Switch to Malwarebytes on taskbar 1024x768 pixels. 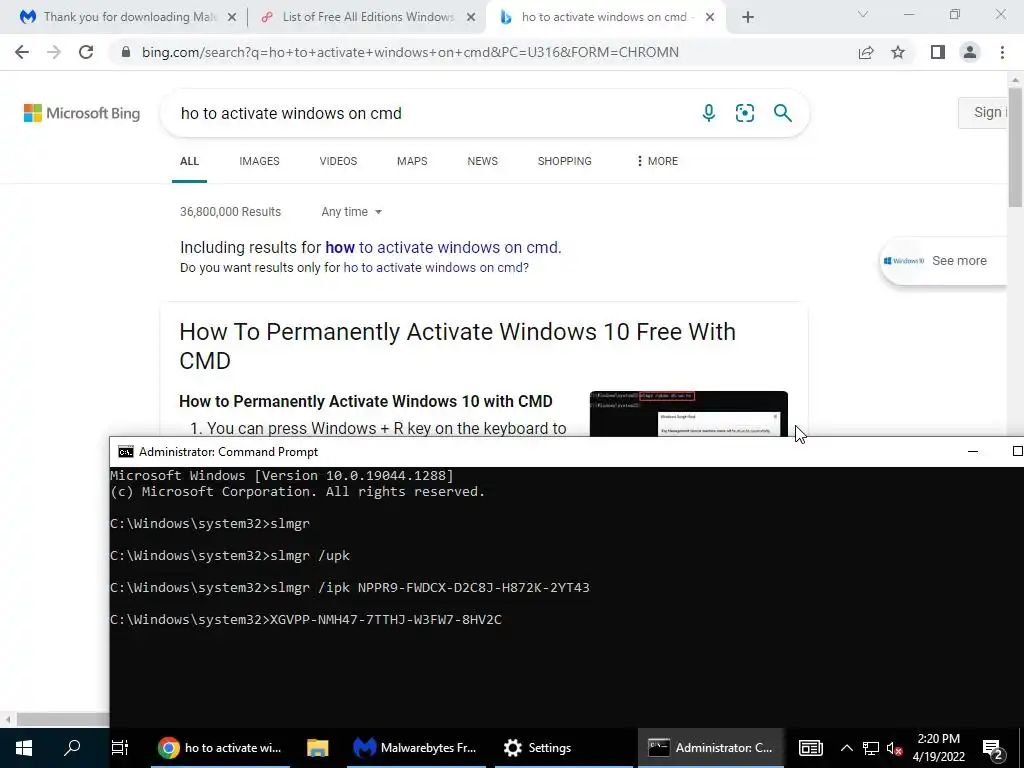click(x=415, y=748)
